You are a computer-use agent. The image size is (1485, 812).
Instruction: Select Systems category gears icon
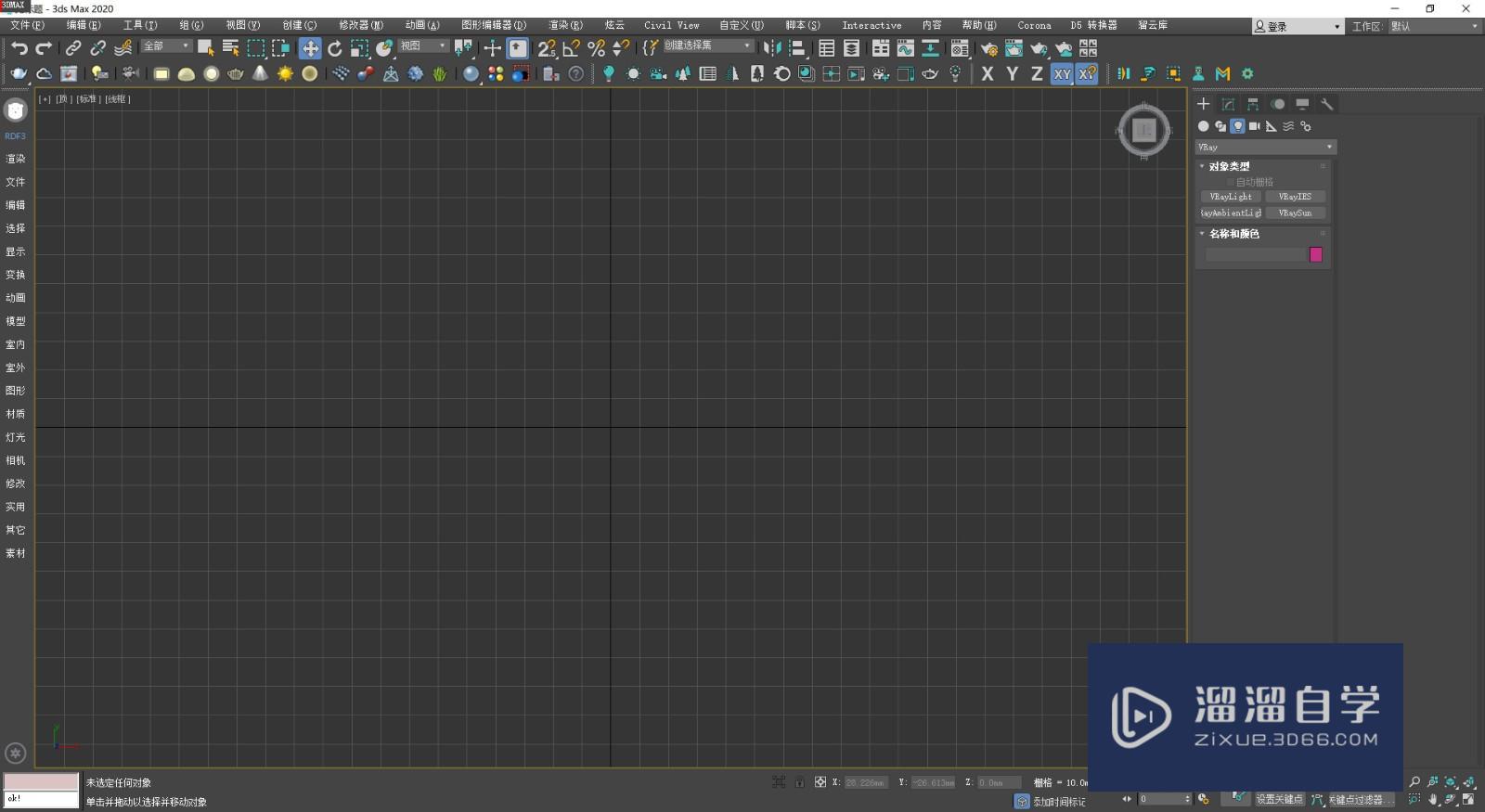click(1306, 126)
